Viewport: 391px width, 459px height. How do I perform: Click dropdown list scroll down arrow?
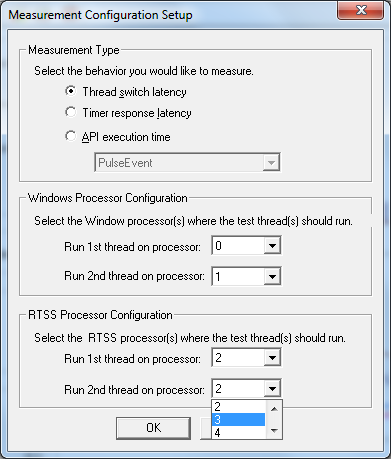click(x=274, y=431)
